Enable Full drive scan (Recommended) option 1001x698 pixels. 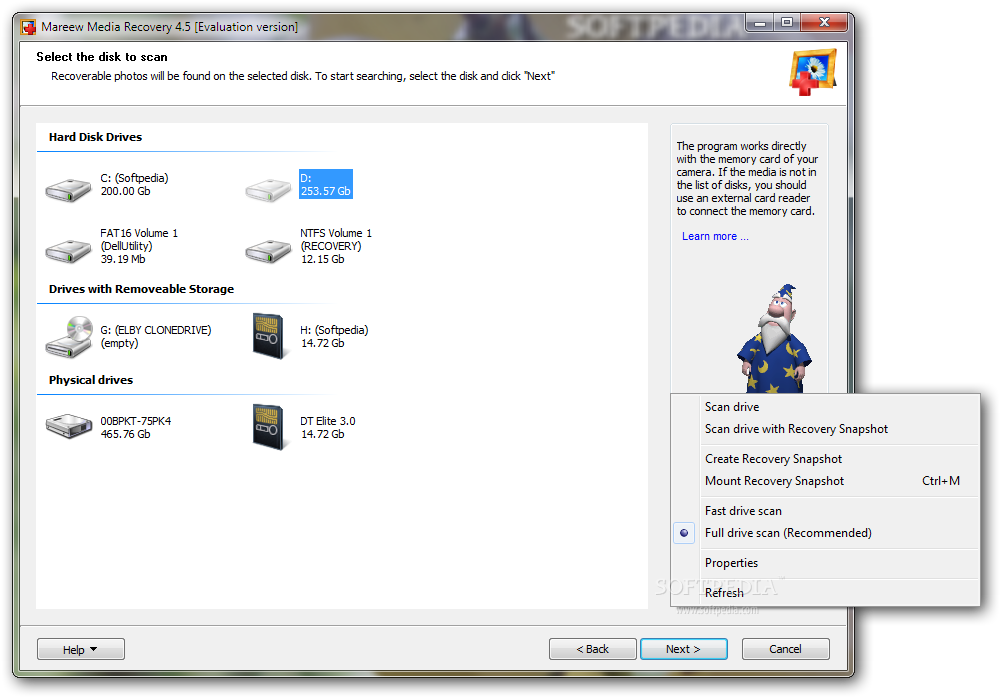788,533
